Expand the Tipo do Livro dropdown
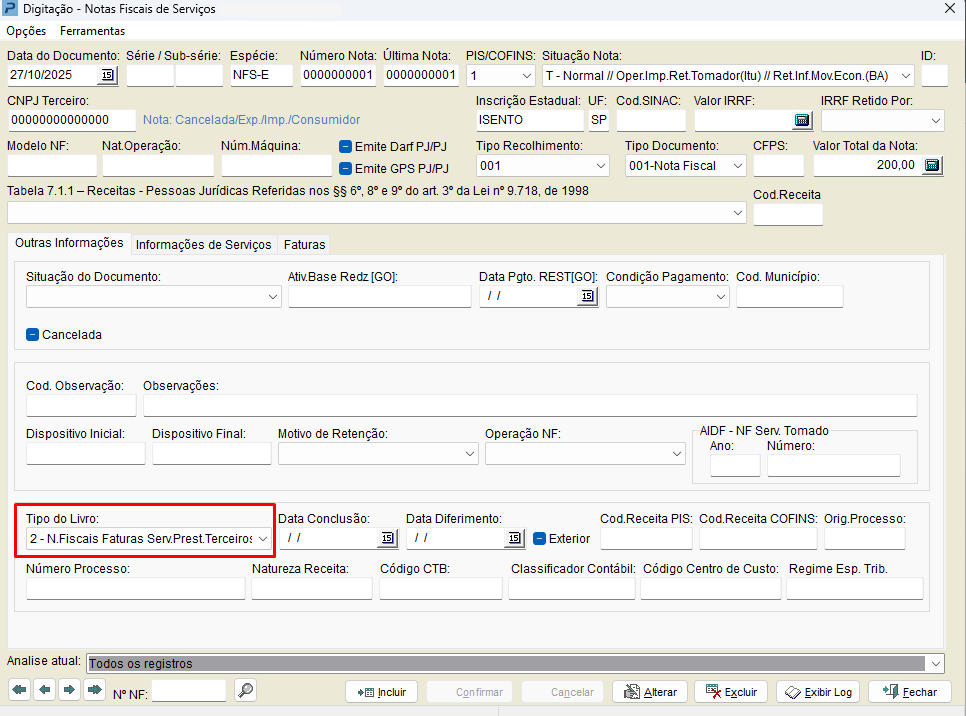966x716 pixels. [x=263, y=539]
